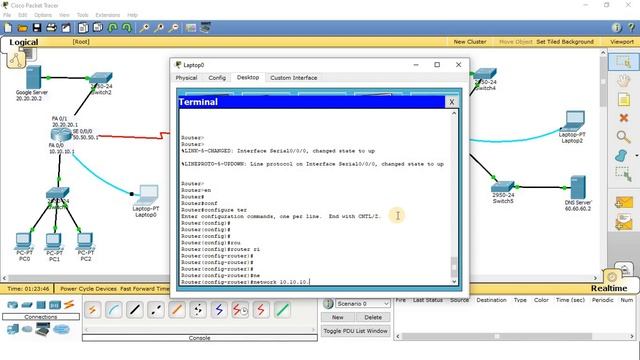Pick the green octal cable
This screenshot has height=360, width=640.
tap(282, 310)
